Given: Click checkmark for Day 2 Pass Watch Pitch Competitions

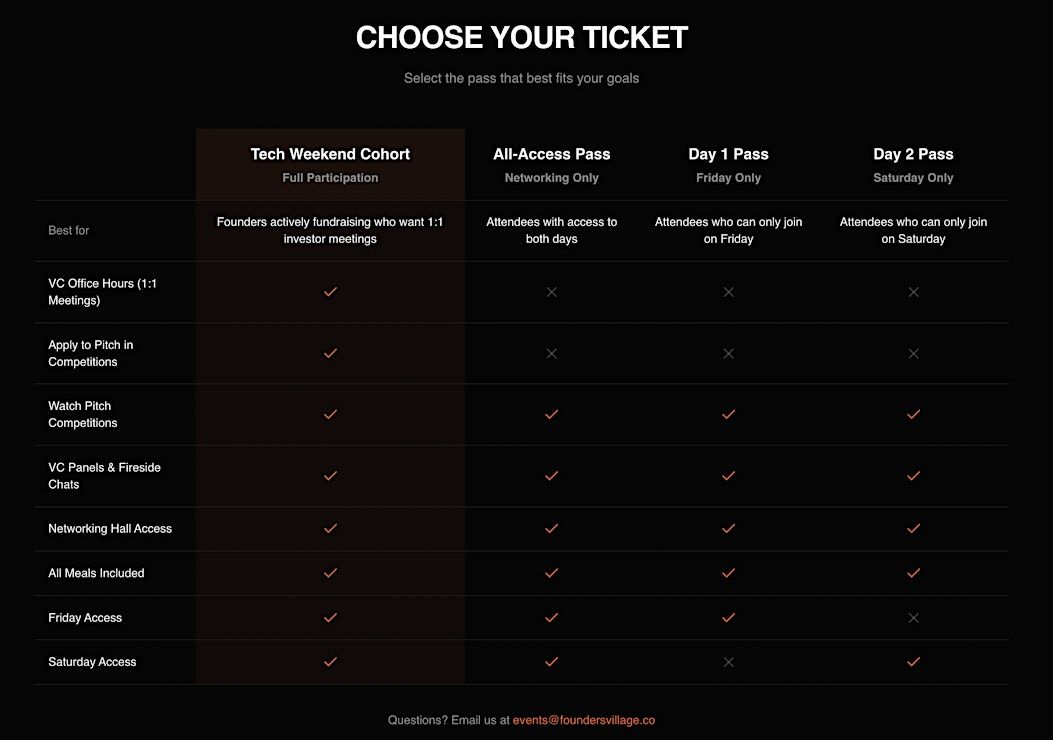Looking at the screenshot, I should tap(913, 414).
